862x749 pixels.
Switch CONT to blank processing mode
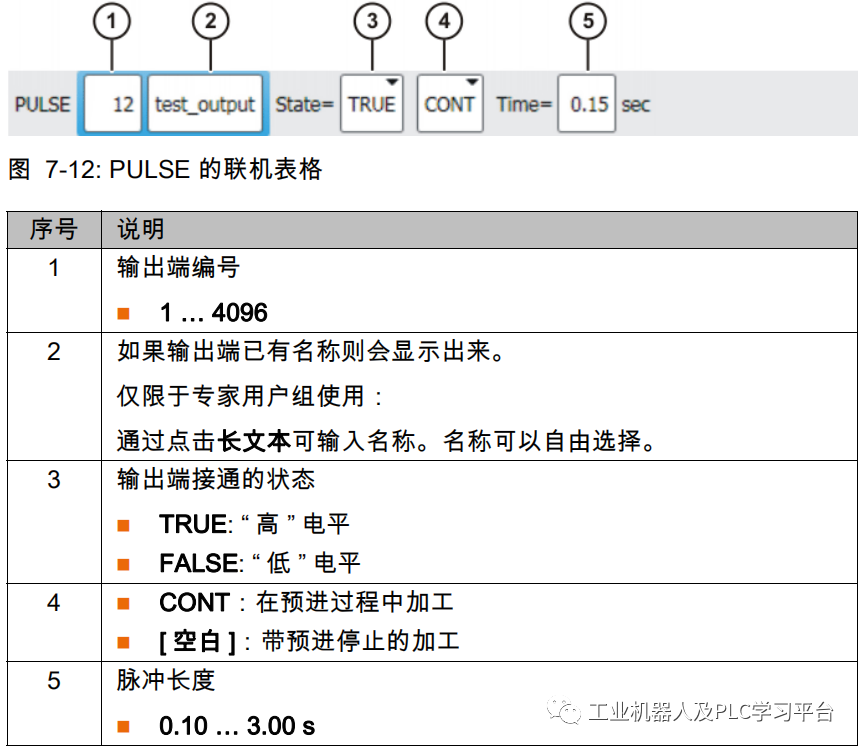(449, 103)
